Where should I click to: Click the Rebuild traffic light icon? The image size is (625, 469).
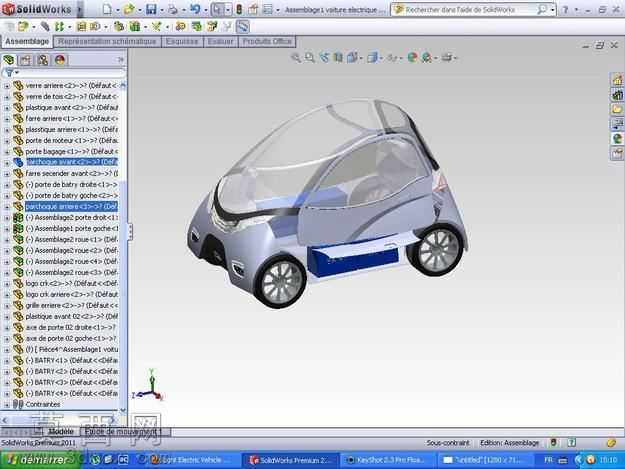(x=239, y=9)
